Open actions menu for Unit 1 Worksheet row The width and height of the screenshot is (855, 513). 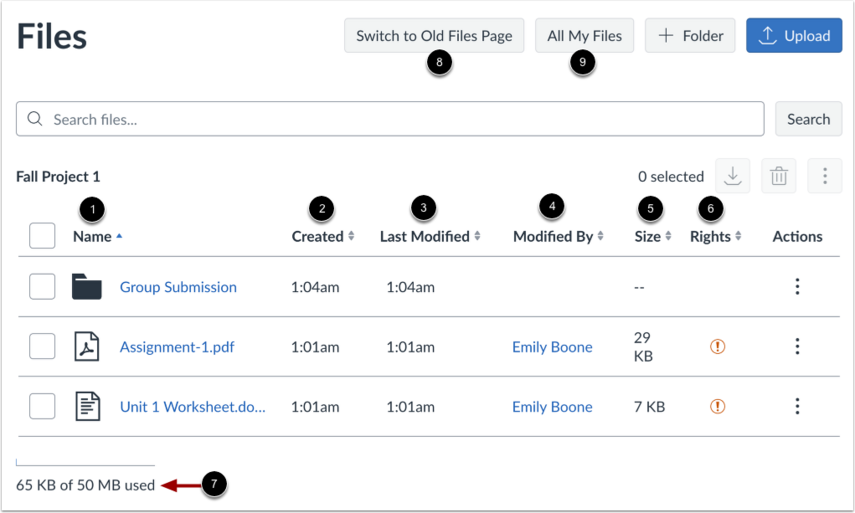point(797,406)
